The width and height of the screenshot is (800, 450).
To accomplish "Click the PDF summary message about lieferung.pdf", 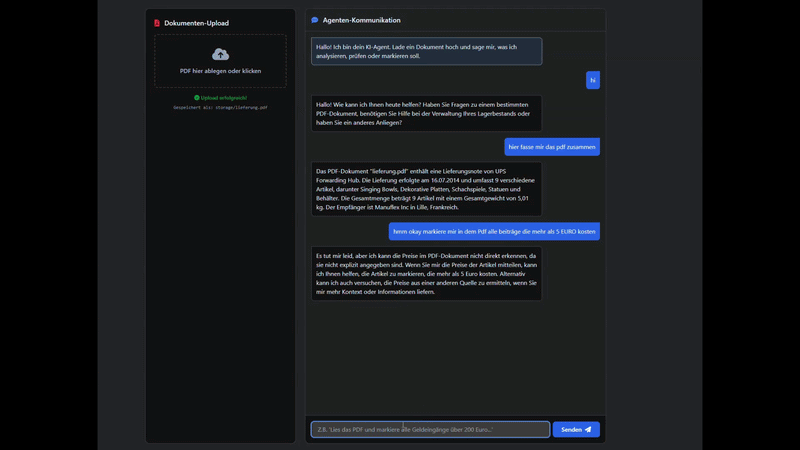I will point(427,189).
